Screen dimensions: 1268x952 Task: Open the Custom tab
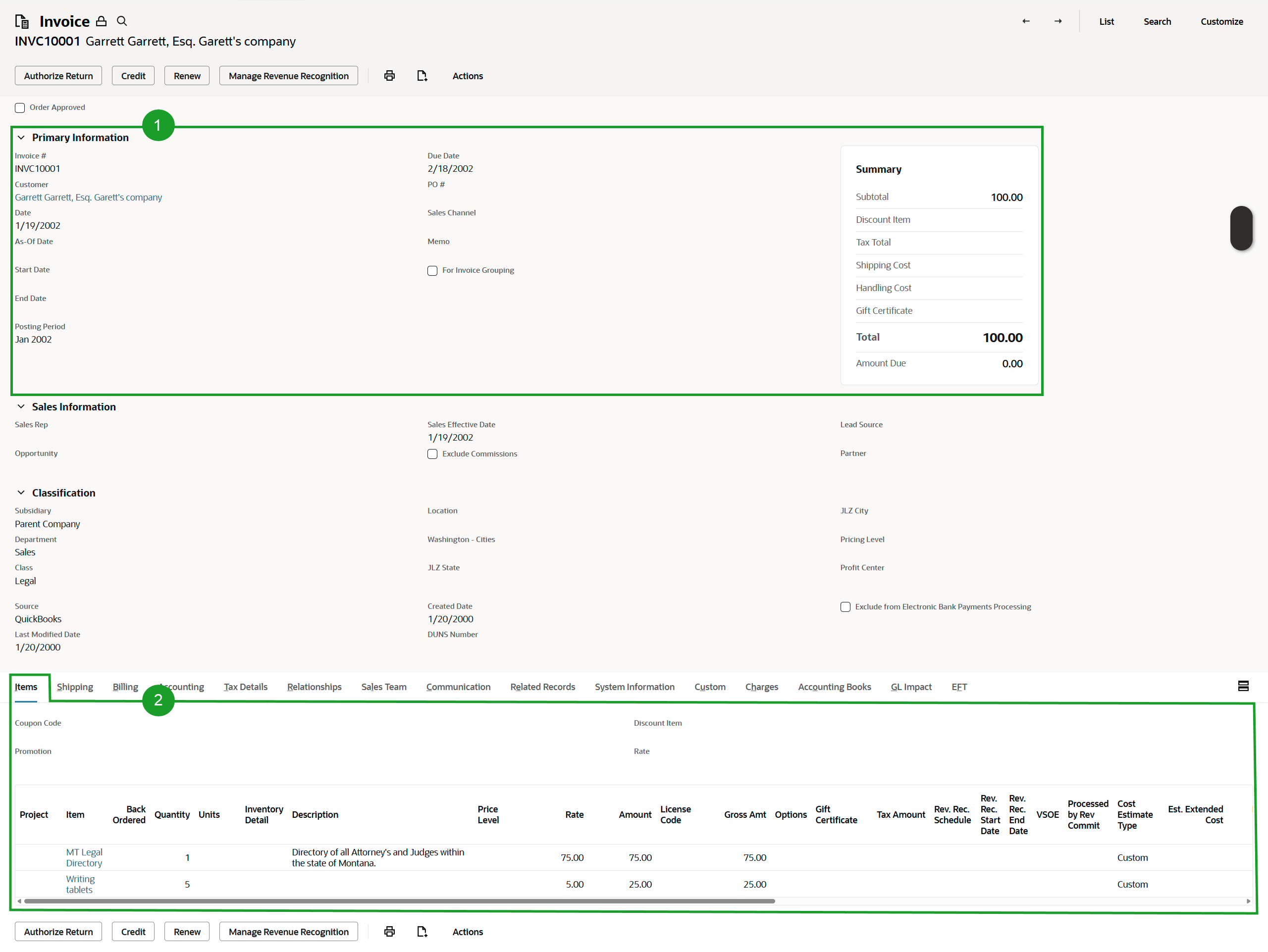click(x=710, y=687)
